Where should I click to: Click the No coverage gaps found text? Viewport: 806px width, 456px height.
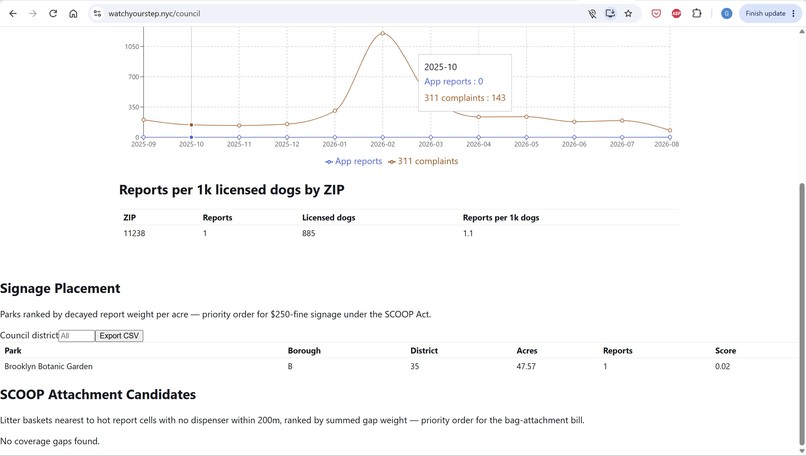pos(50,441)
